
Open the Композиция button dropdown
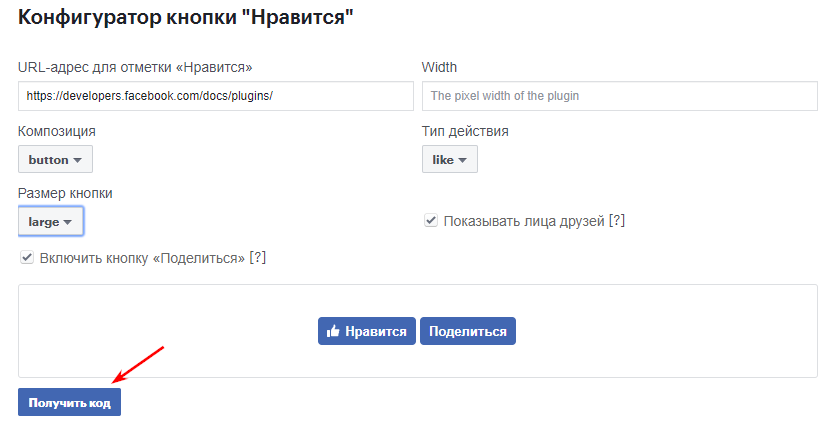55,159
